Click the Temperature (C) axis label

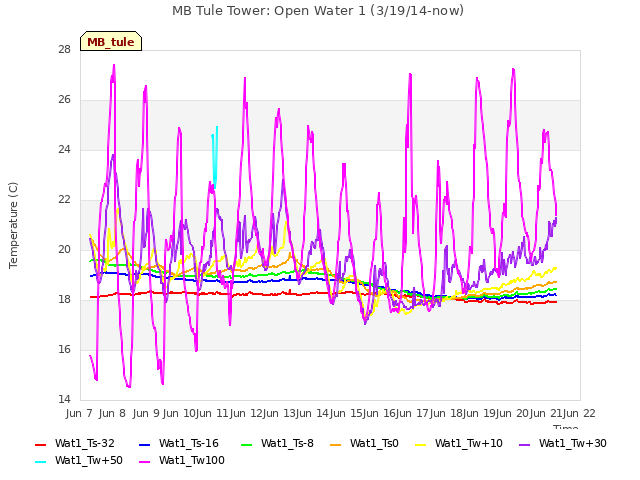13,225
